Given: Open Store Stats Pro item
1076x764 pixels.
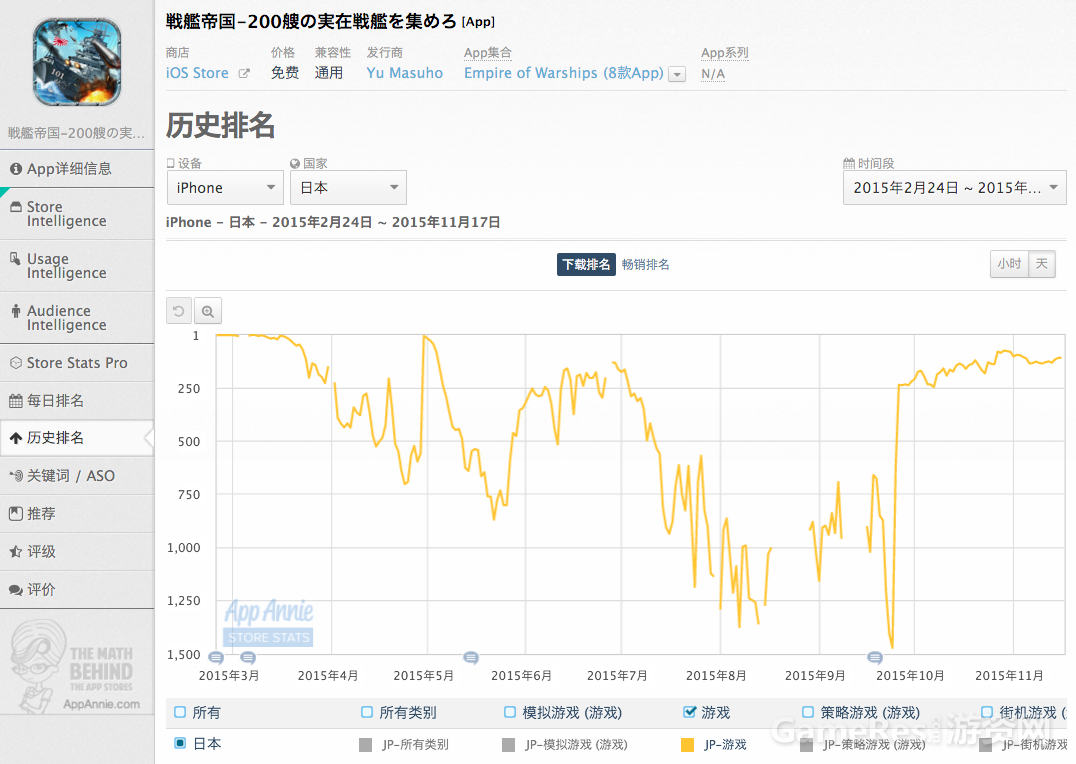Looking at the screenshot, I should tap(77, 362).
